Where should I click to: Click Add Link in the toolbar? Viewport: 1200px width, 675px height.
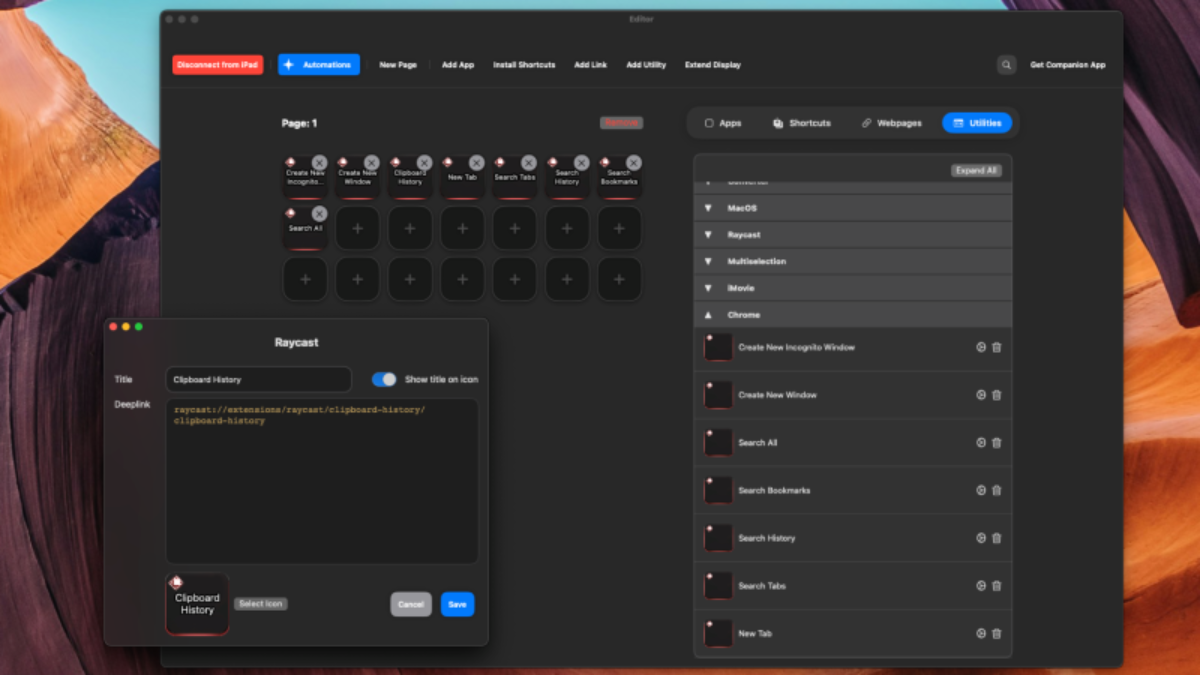pos(591,65)
